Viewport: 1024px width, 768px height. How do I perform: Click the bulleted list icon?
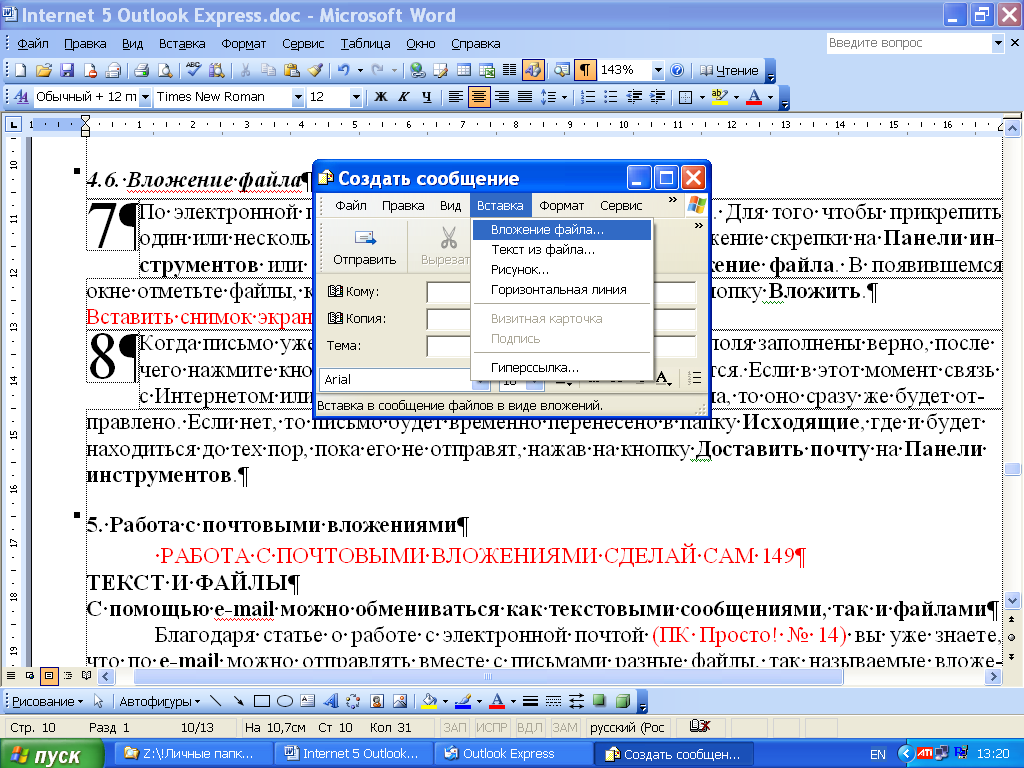[x=611, y=97]
